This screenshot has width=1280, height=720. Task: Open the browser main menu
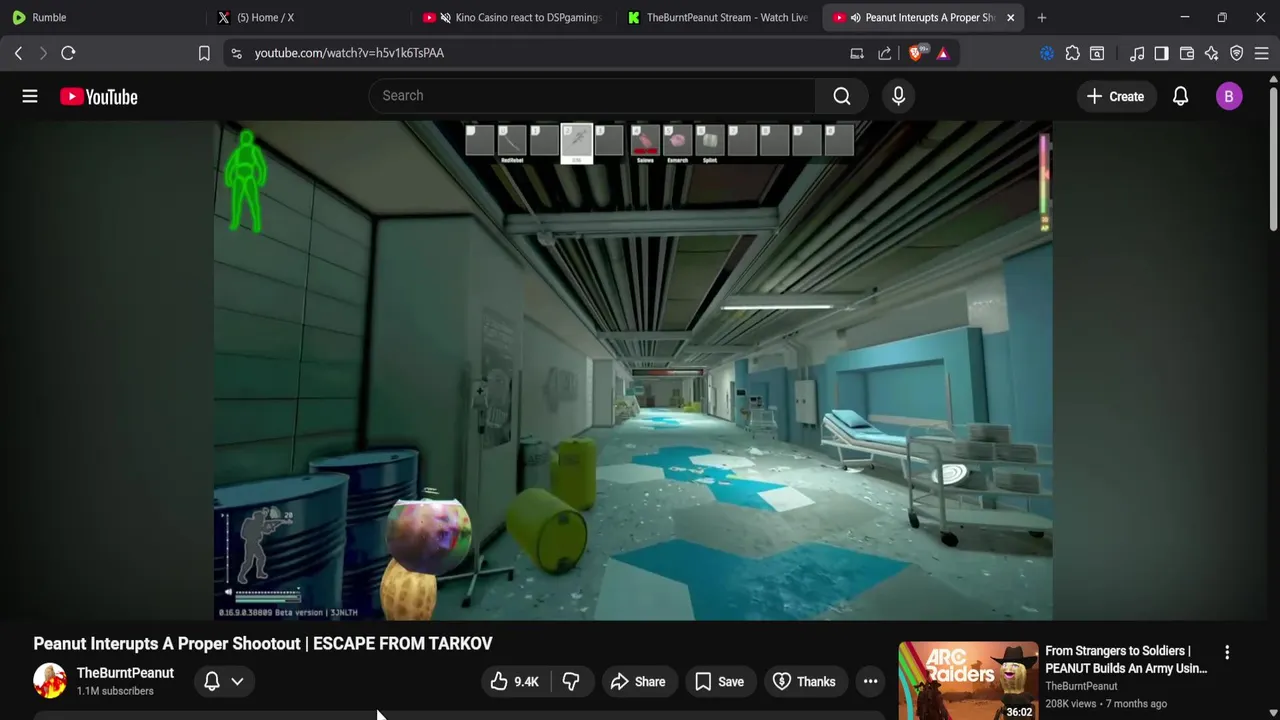point(1262,53)
